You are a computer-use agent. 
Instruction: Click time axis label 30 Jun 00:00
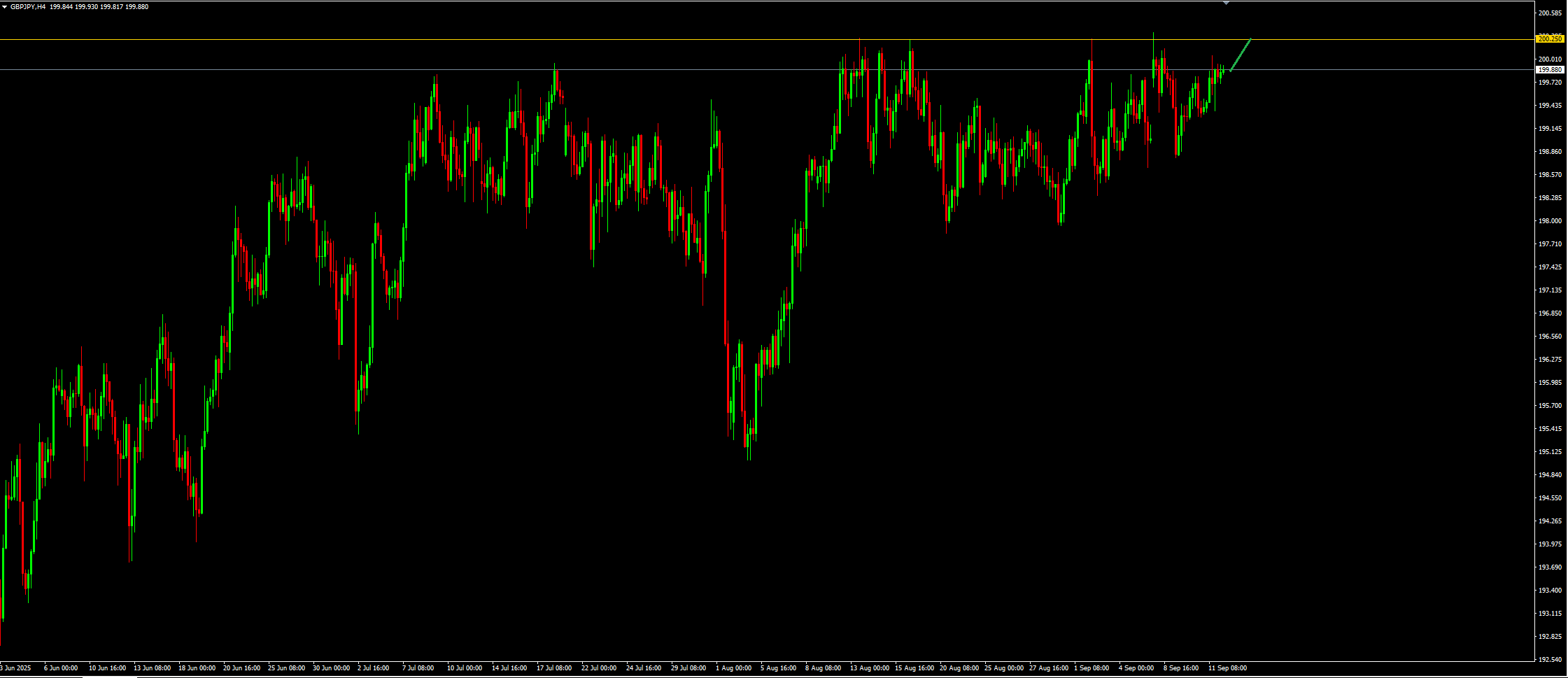click(331, 668)
